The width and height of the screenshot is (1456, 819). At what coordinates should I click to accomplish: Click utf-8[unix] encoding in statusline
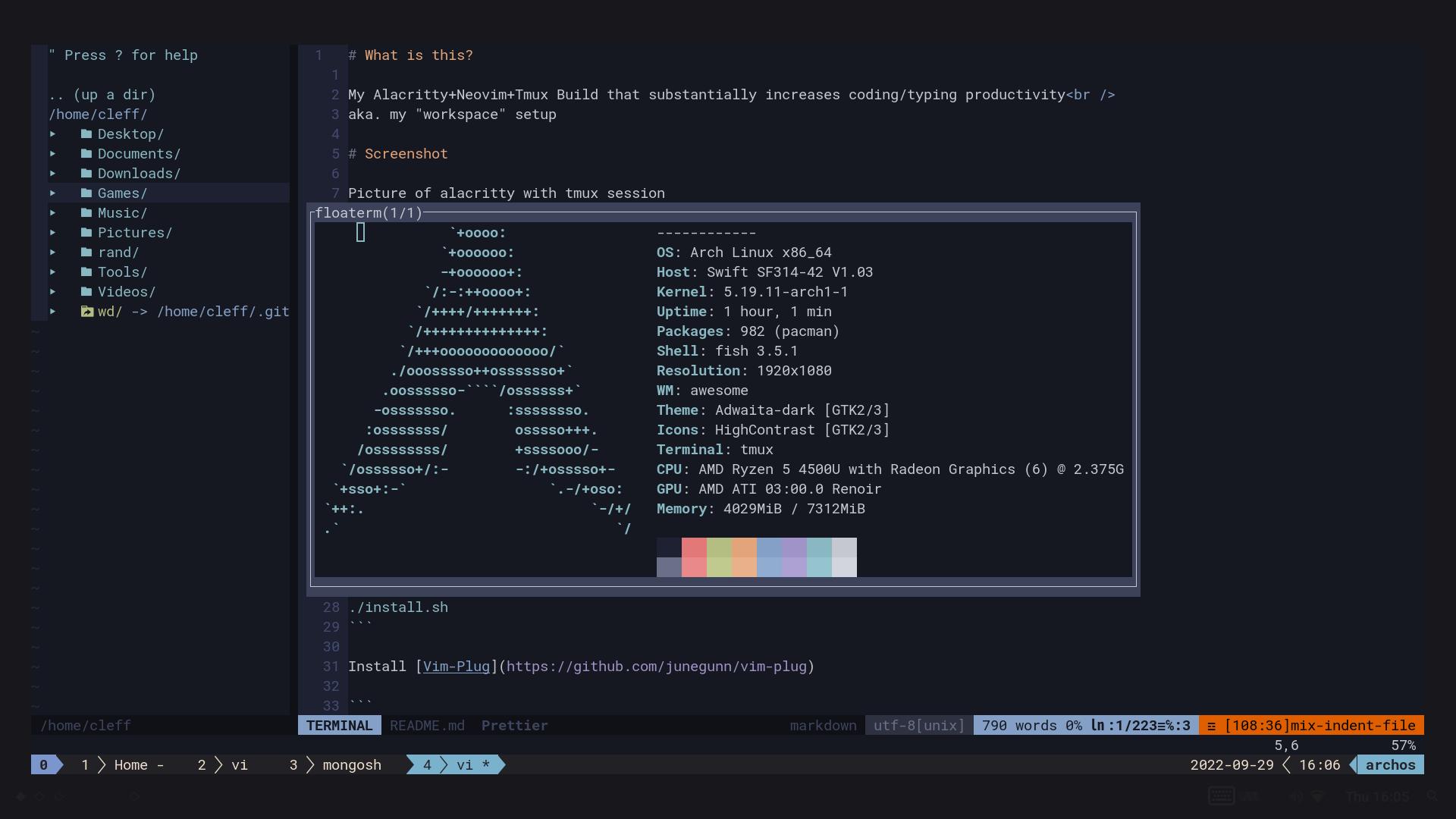click(x=919, y=726)
